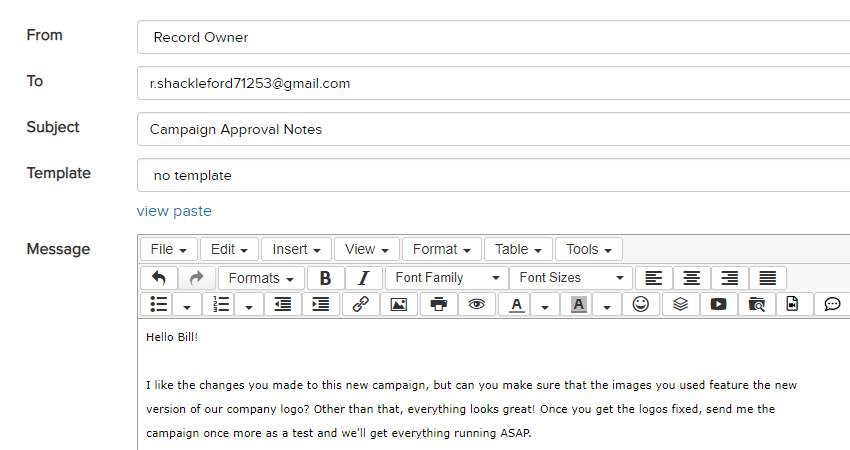The width and height of the screenshot is (850, 450).
Task: Open the Tools menu
Action: coord(589,249)
